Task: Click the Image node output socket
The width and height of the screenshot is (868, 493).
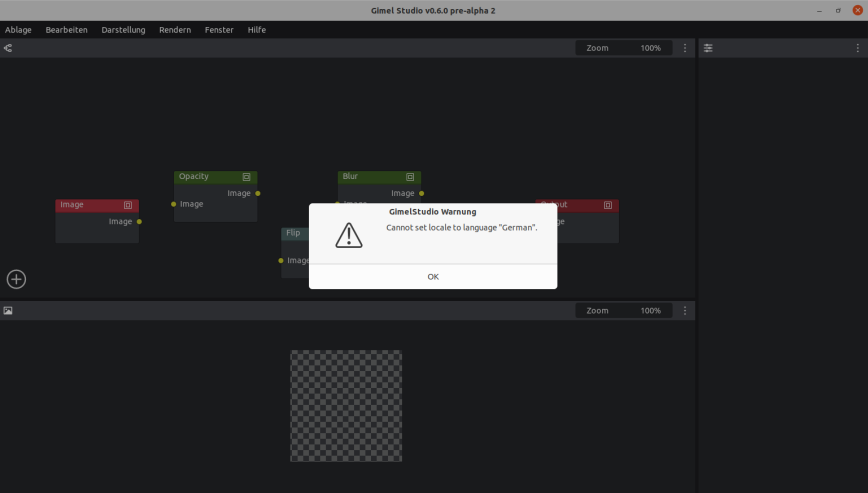Action: point(139,221)
